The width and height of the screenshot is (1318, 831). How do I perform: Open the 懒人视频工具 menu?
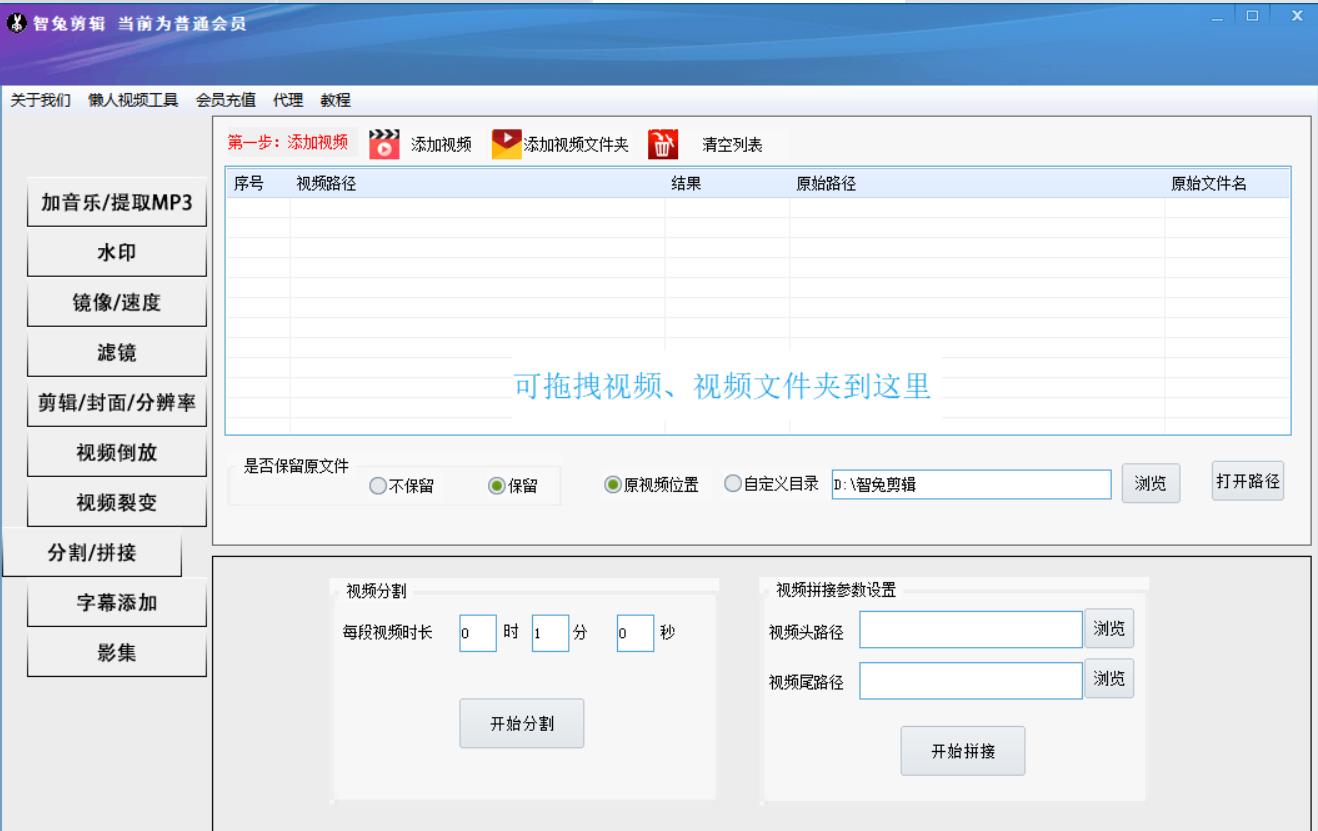pyautogui.click(x=133, y=100)
